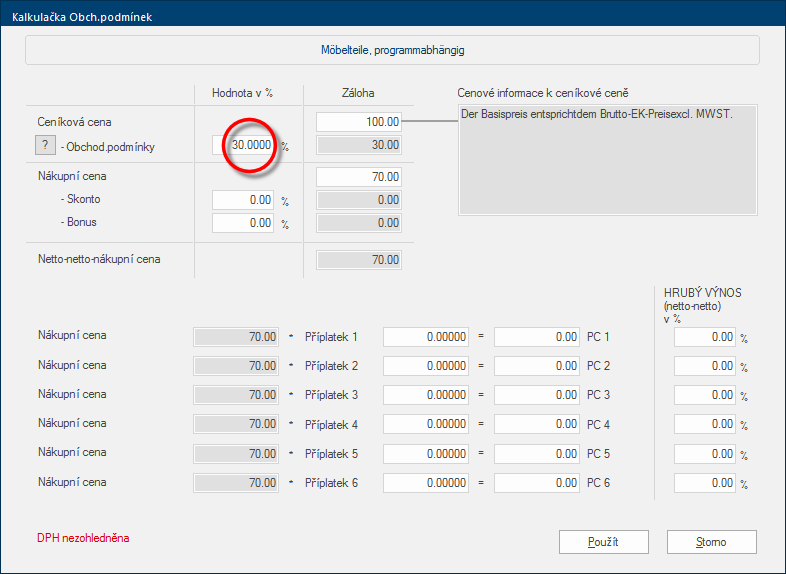Screen dimensions: 786x574
Task: Select the Obchod.podmínky percentage field
Action: [x=243, y=145]
